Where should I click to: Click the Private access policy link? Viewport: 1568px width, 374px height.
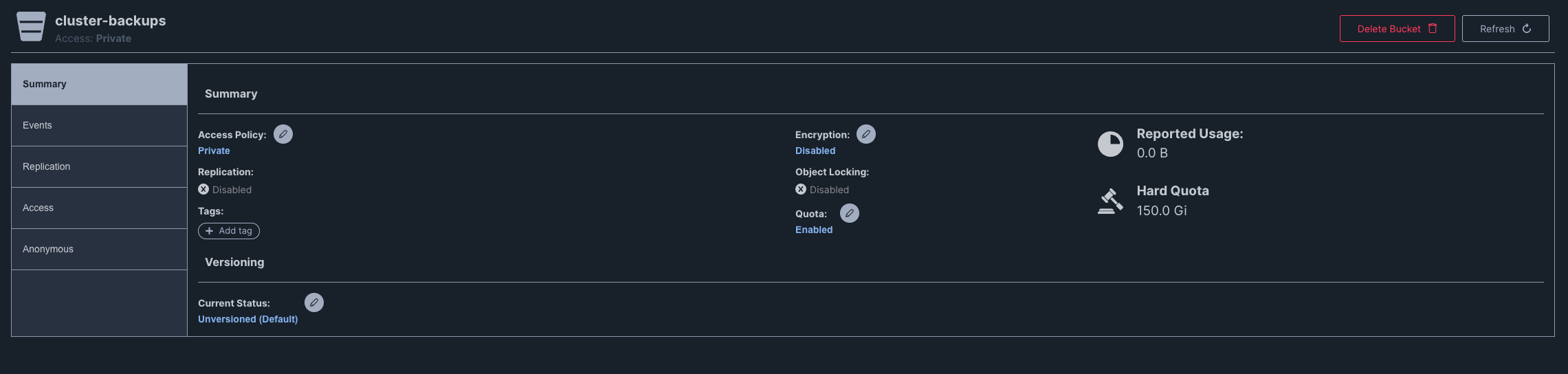click(214, 151)
